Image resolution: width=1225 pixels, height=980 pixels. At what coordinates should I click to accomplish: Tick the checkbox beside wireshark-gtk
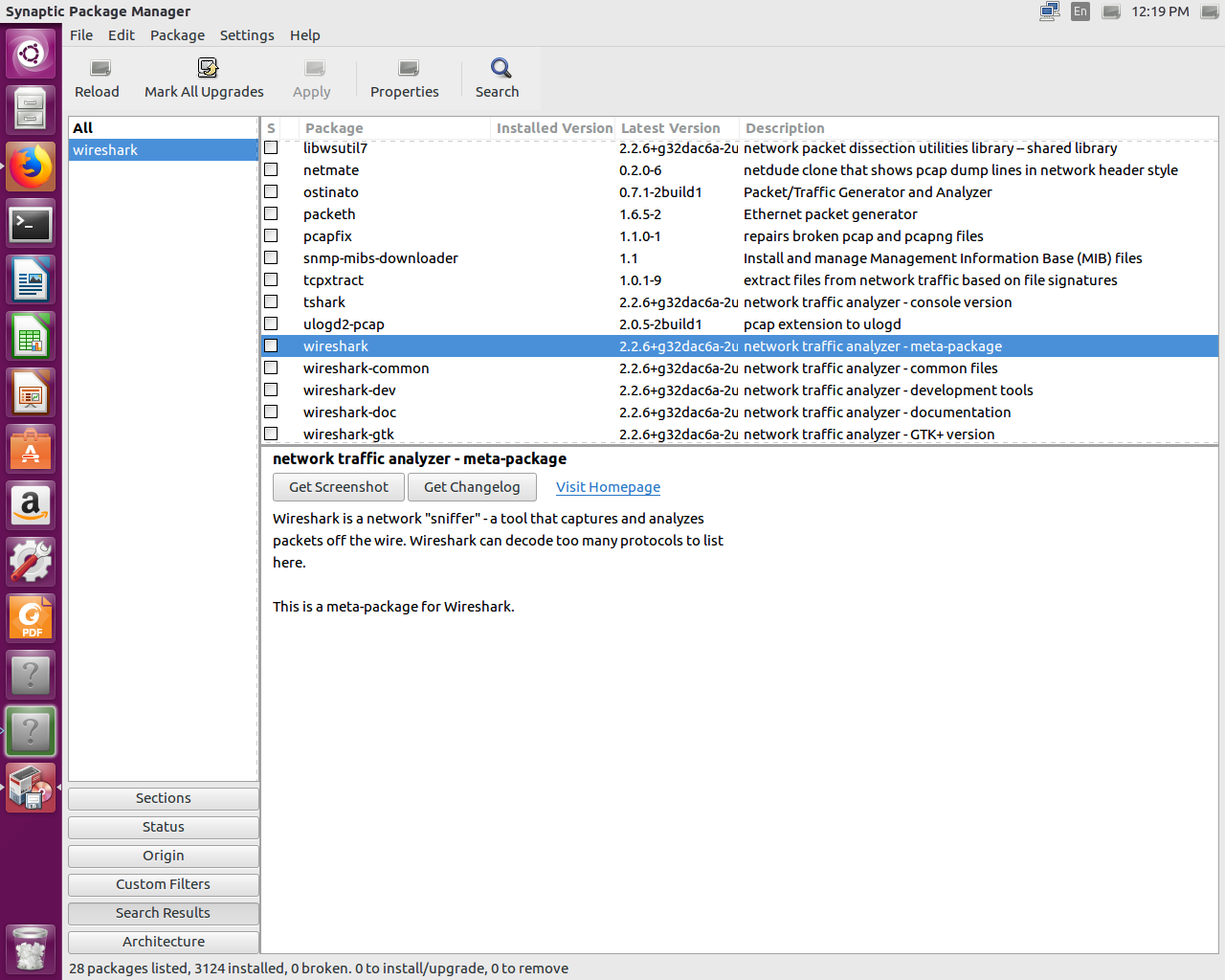coord(271,434)
